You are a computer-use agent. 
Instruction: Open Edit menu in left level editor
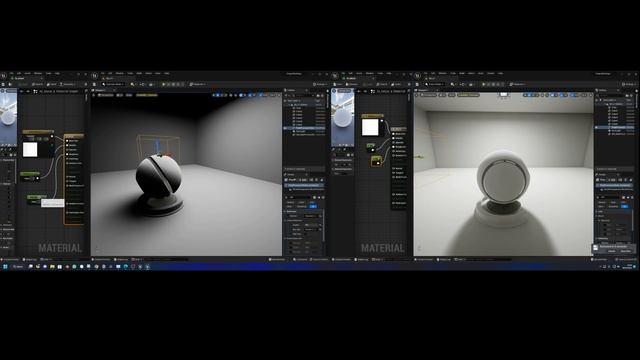[x=110, y=73]
